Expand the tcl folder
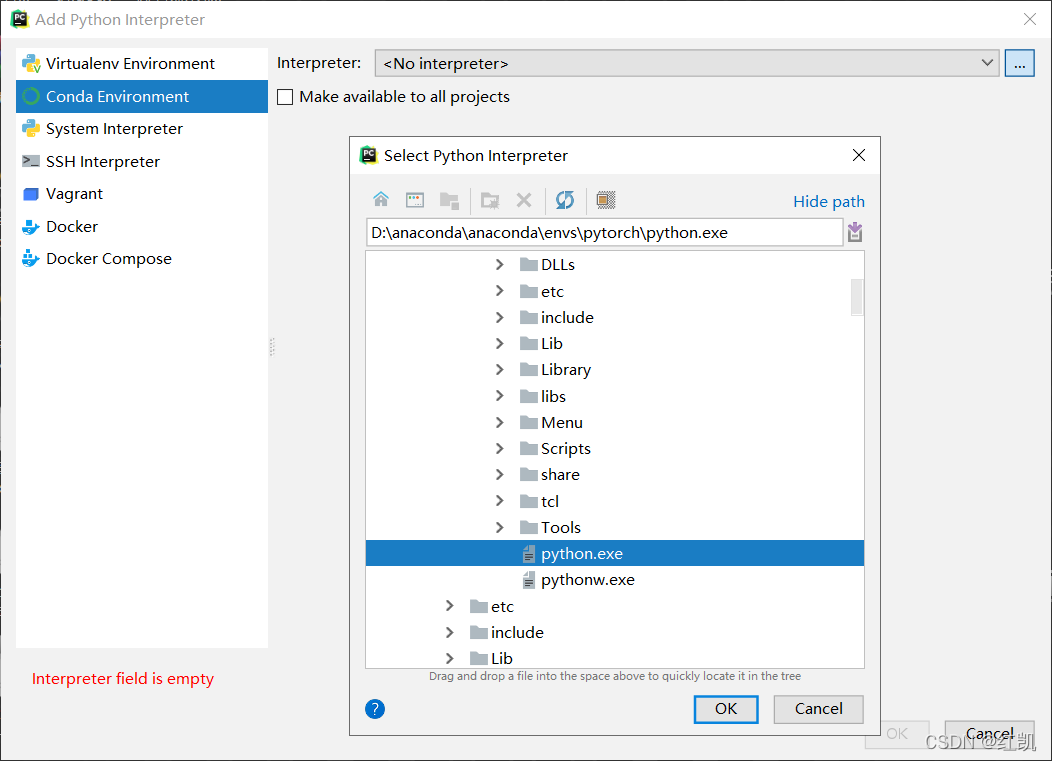The width and height of the screenshot is (1052, 761). (500, 501)
